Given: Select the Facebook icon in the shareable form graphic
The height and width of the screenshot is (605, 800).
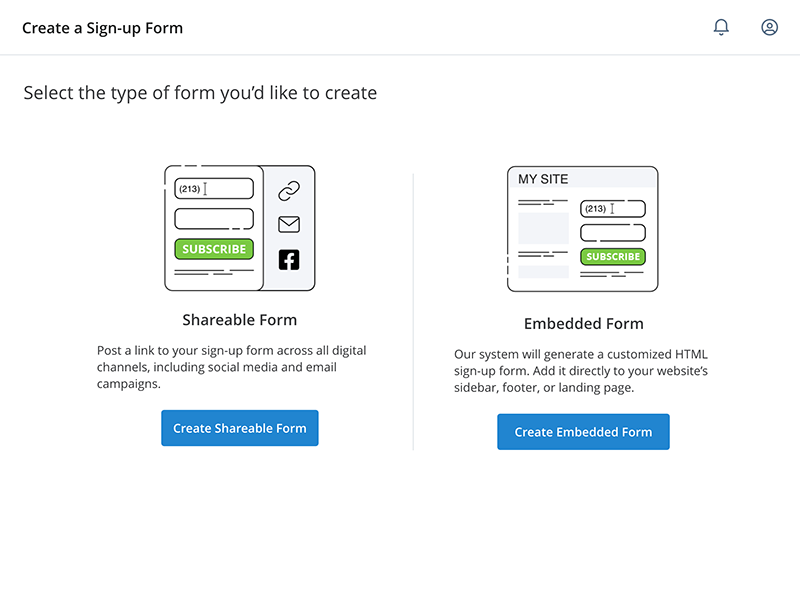Looking at the screenshot, I should (x=289, y=259).
